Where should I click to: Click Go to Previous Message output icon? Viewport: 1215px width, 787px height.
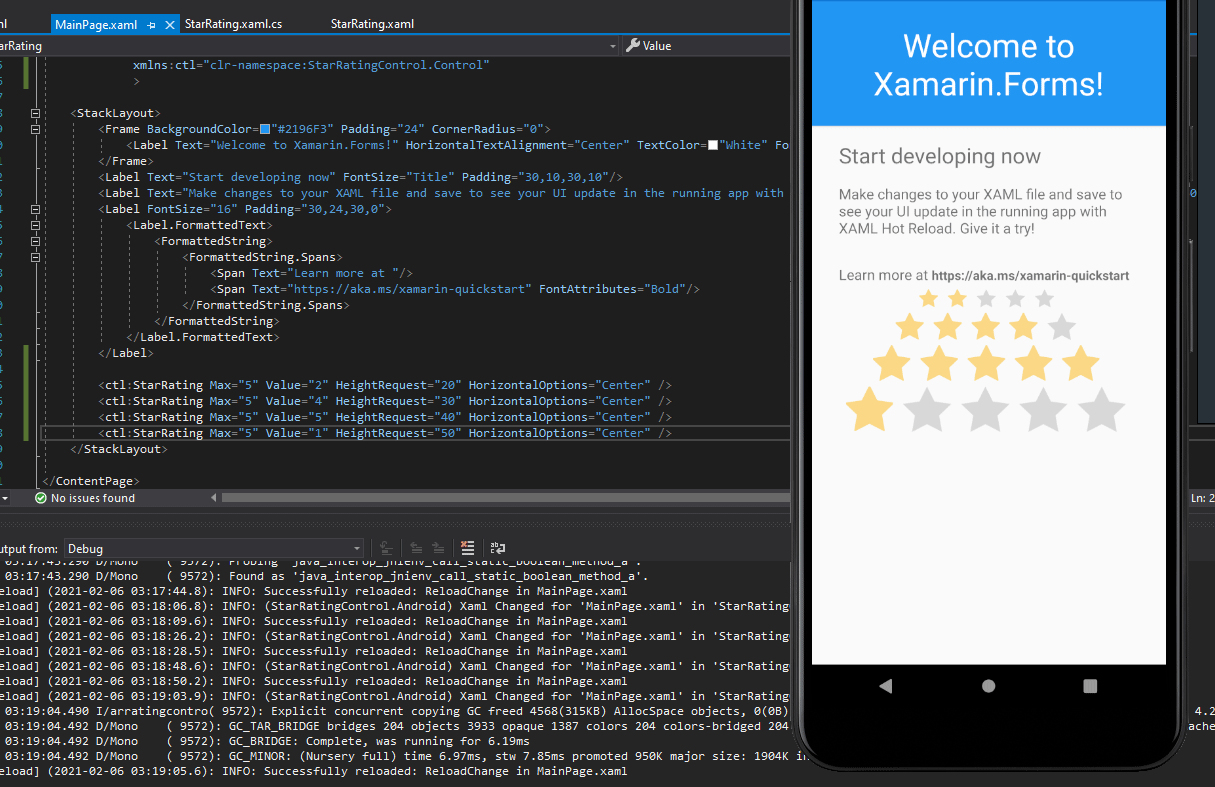point(415,548)
